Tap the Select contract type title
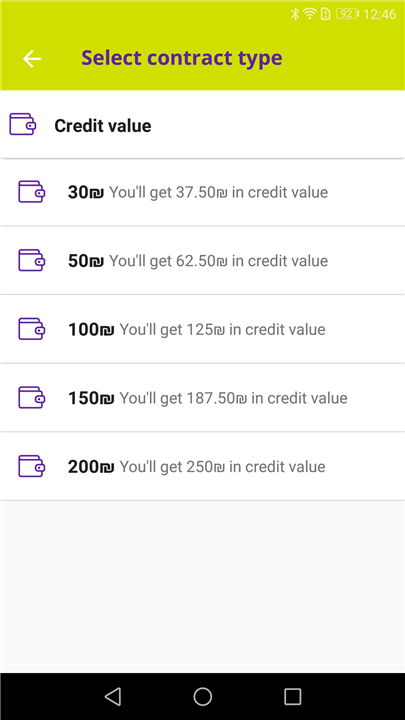Screen dimensions: 405x720 (182, 58)
